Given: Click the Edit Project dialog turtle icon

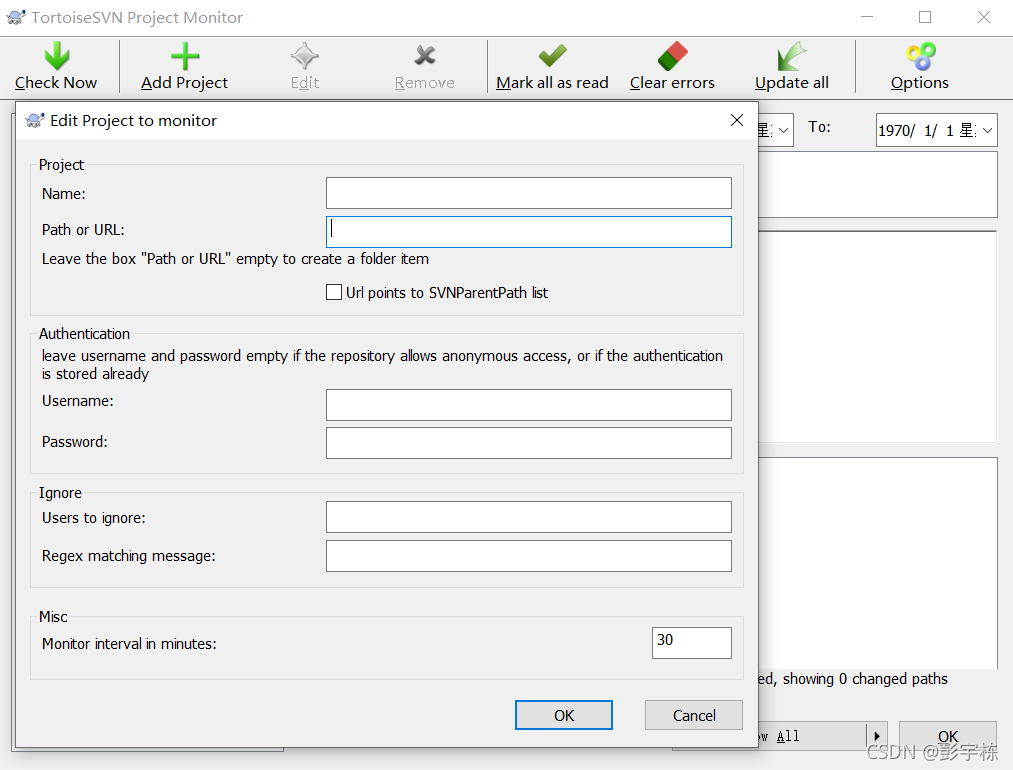Looking at the screenshot, I should tap(35, 120).
